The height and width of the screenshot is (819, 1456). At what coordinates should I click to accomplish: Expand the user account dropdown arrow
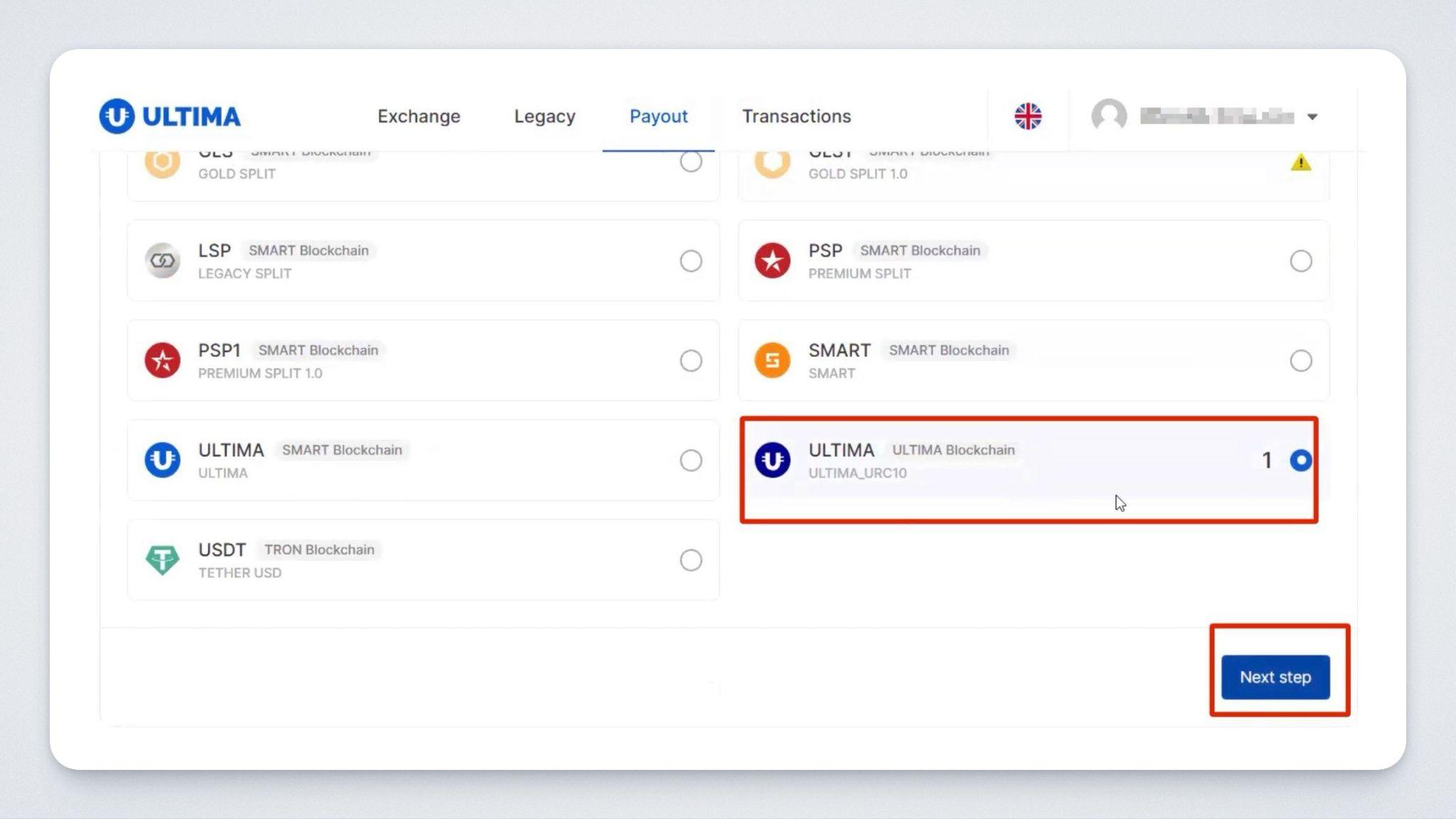point(1312,117)
